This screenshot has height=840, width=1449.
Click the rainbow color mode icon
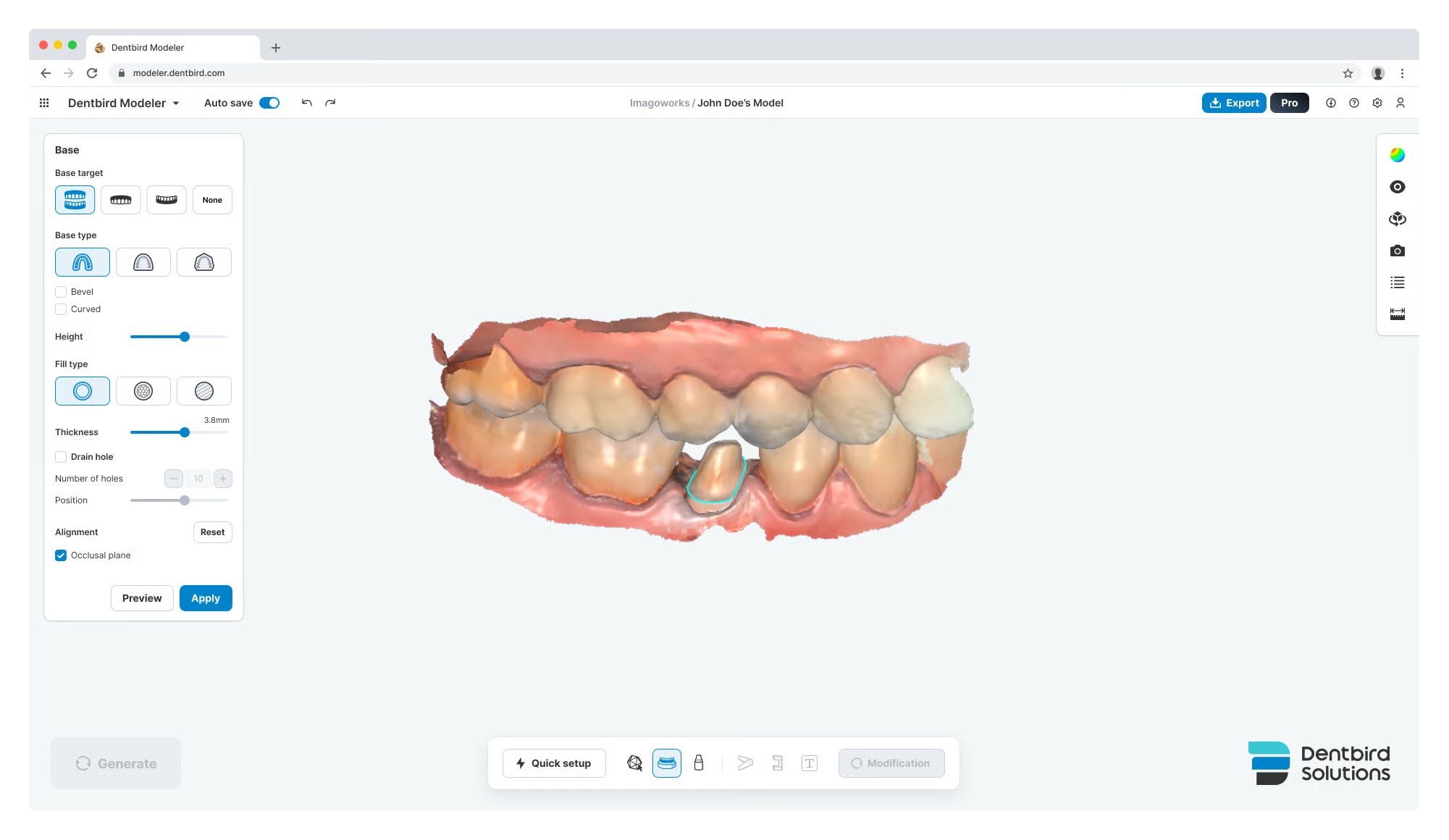tap(1397, 155)
